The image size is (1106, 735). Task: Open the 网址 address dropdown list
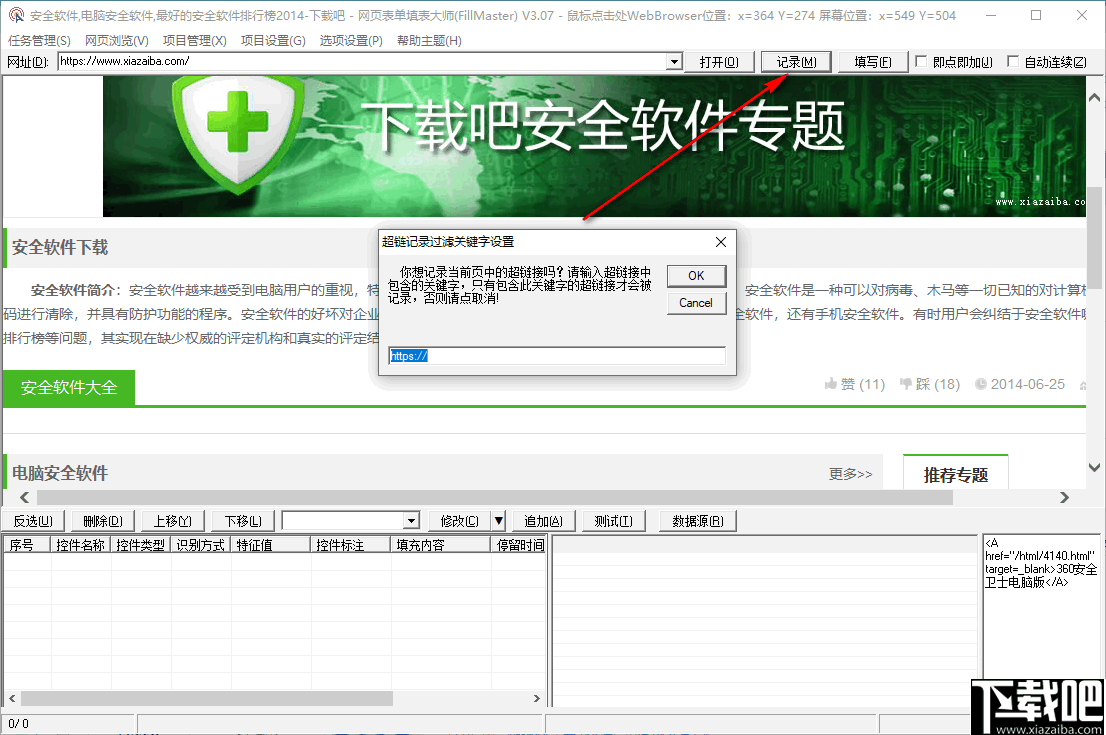[x=674, y=62]
